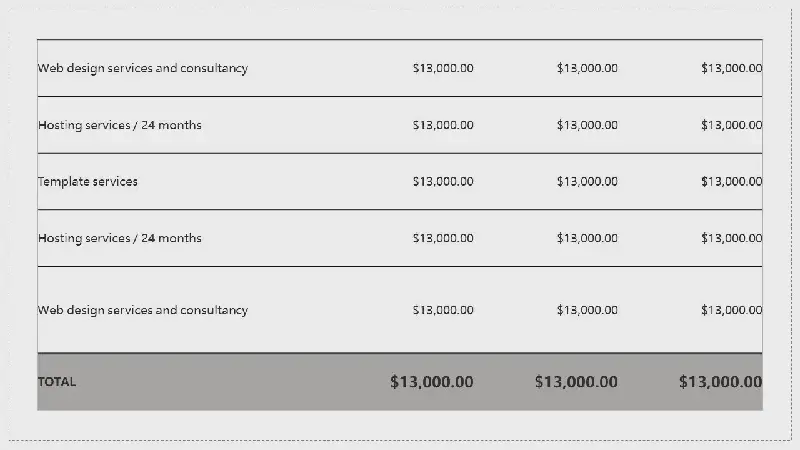The width and height of the screenshot is (800, 450).
Task: Select the upper Hosting services / 24 months label
Action: click(120, 125)
